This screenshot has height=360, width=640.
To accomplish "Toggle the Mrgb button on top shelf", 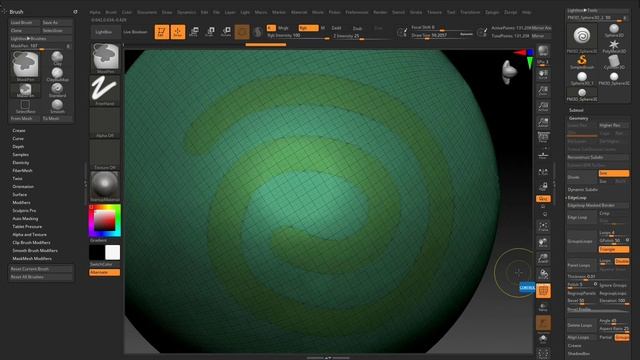I will (x=282, y=28).
